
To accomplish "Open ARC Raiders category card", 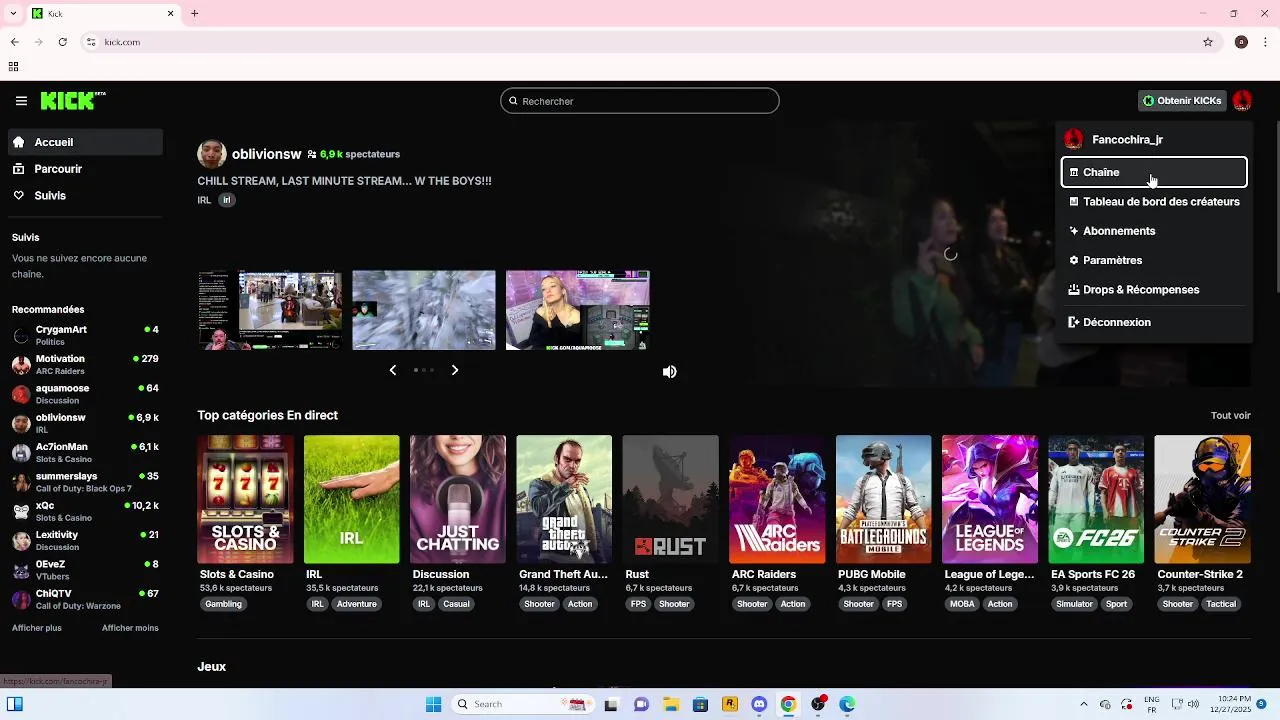I will point(777,499).
